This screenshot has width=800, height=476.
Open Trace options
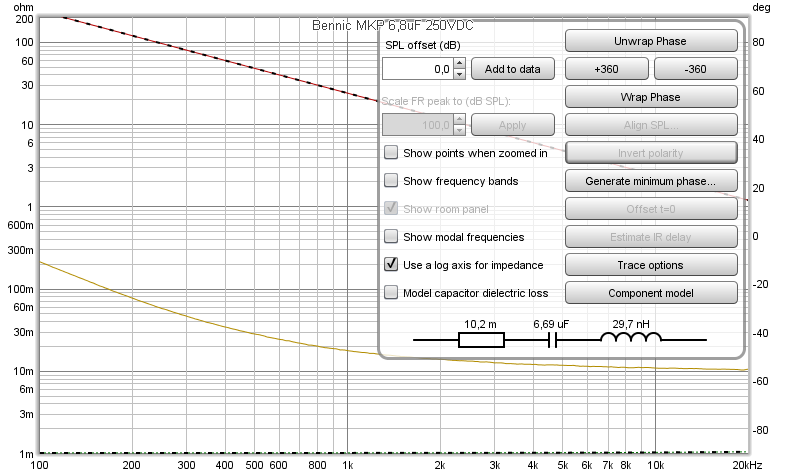pyautogui.click(x=651, y=265)
